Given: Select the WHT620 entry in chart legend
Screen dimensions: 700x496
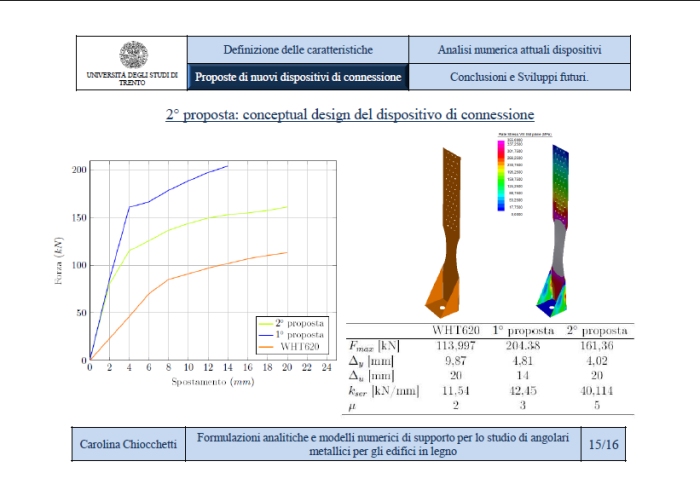Looking at the screenshot, I should [299, 346].
